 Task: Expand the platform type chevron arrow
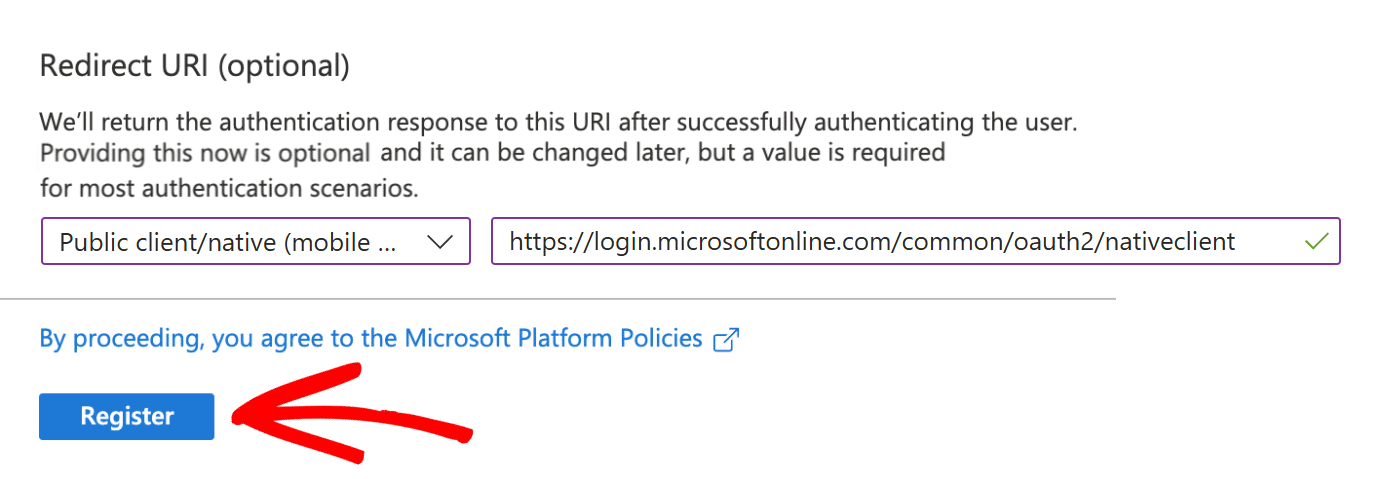point(440,241)
